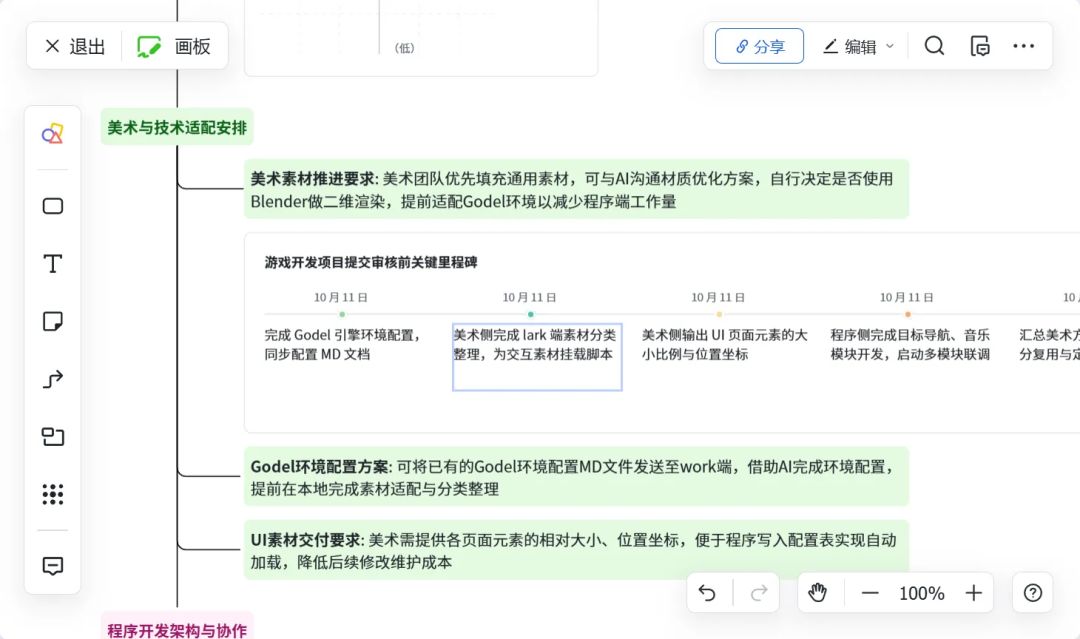Select the mind map/diagram tool

(x=52, y=437)
